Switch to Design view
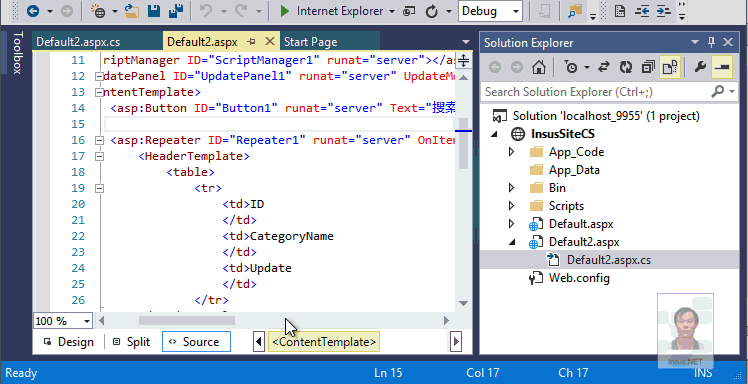This screenshot has height=384, width=748. click(69, 342)
